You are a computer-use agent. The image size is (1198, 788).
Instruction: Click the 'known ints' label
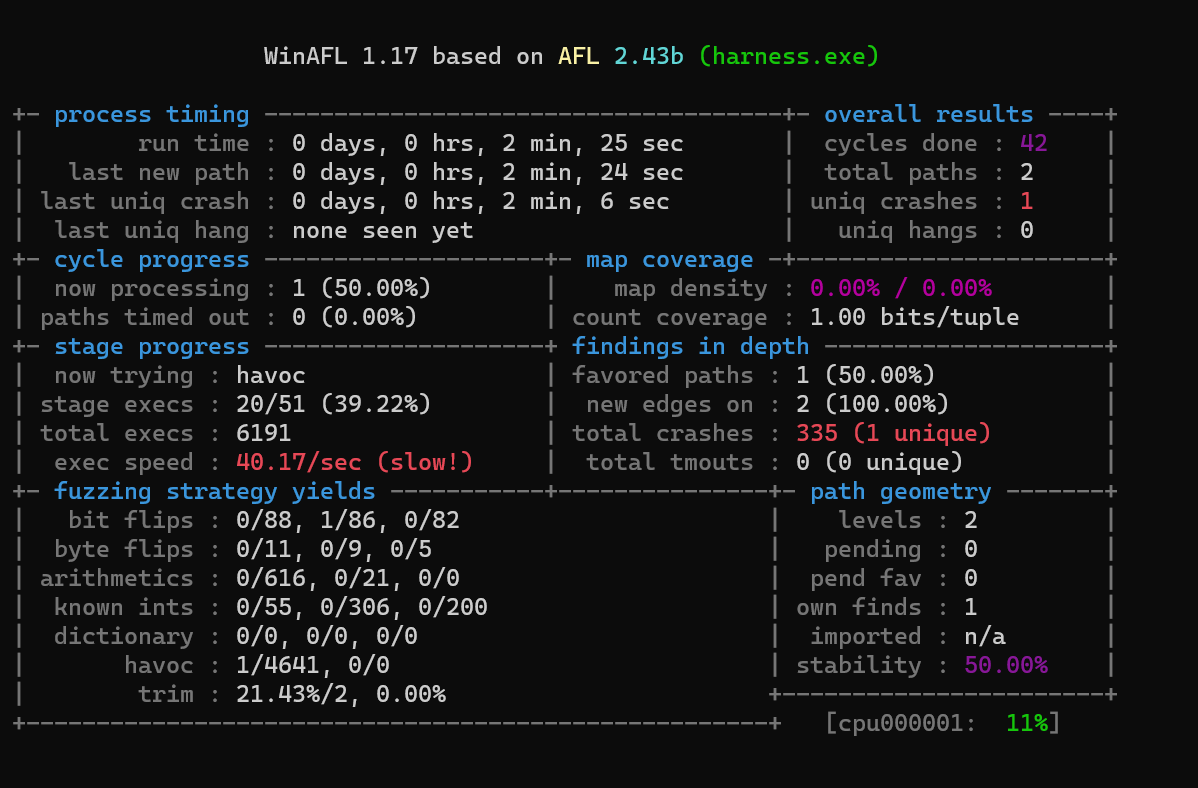point(124,608)
